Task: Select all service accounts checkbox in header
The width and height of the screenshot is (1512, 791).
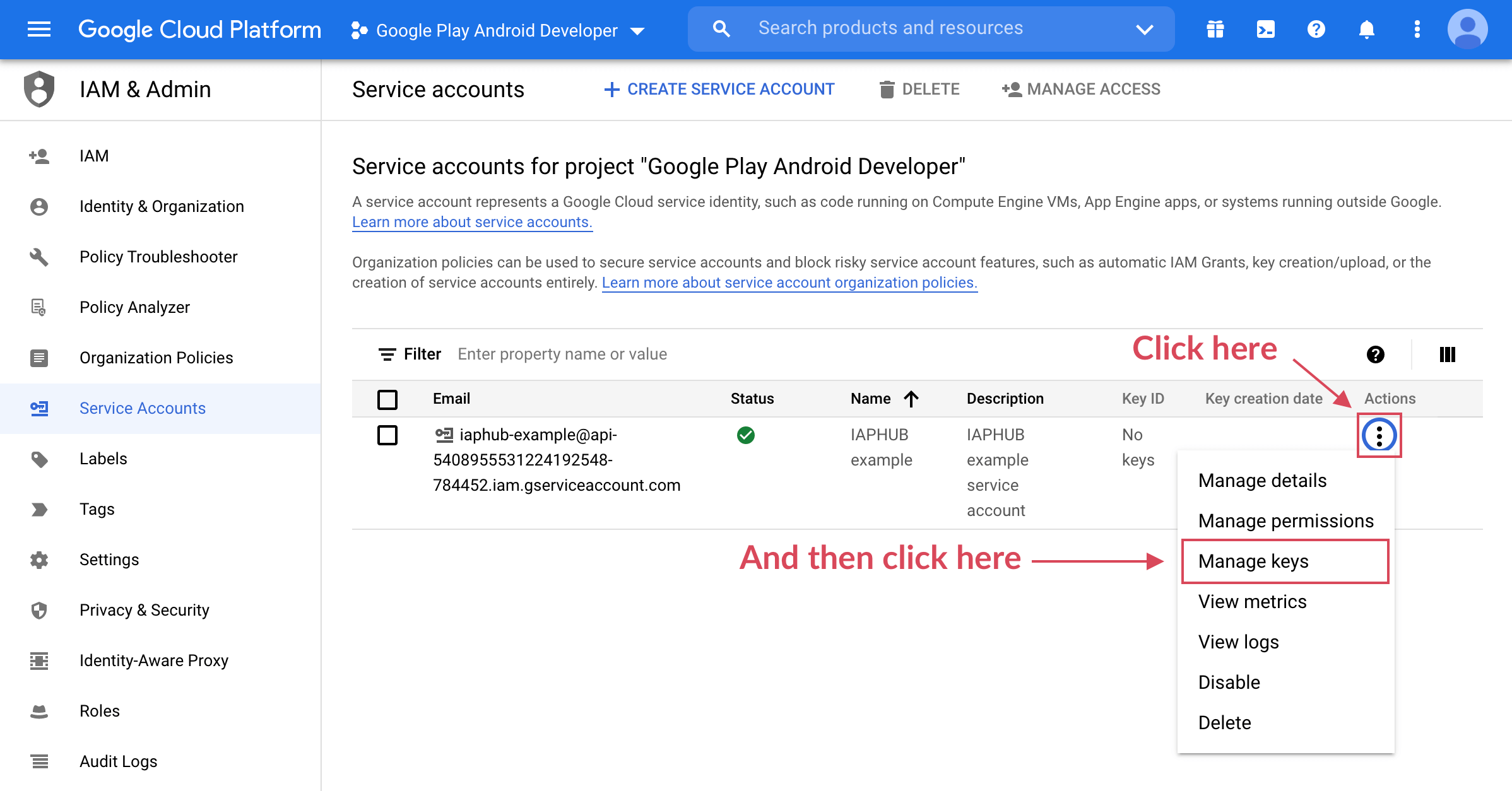Action: [387, 399]
